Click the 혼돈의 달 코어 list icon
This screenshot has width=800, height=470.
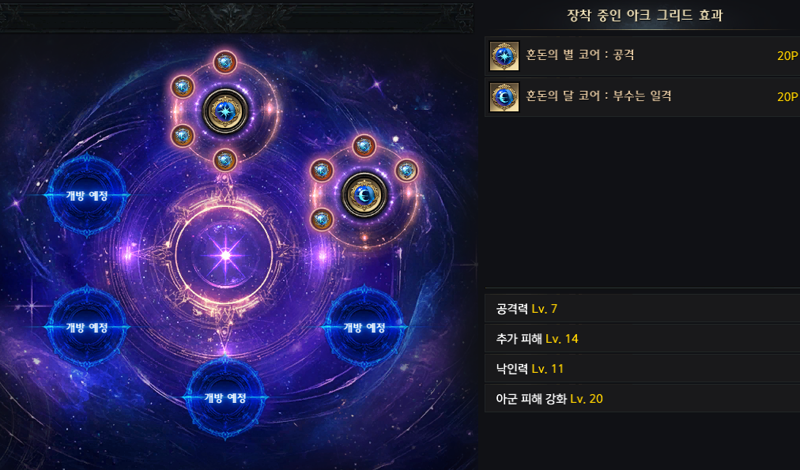[505, 97]
